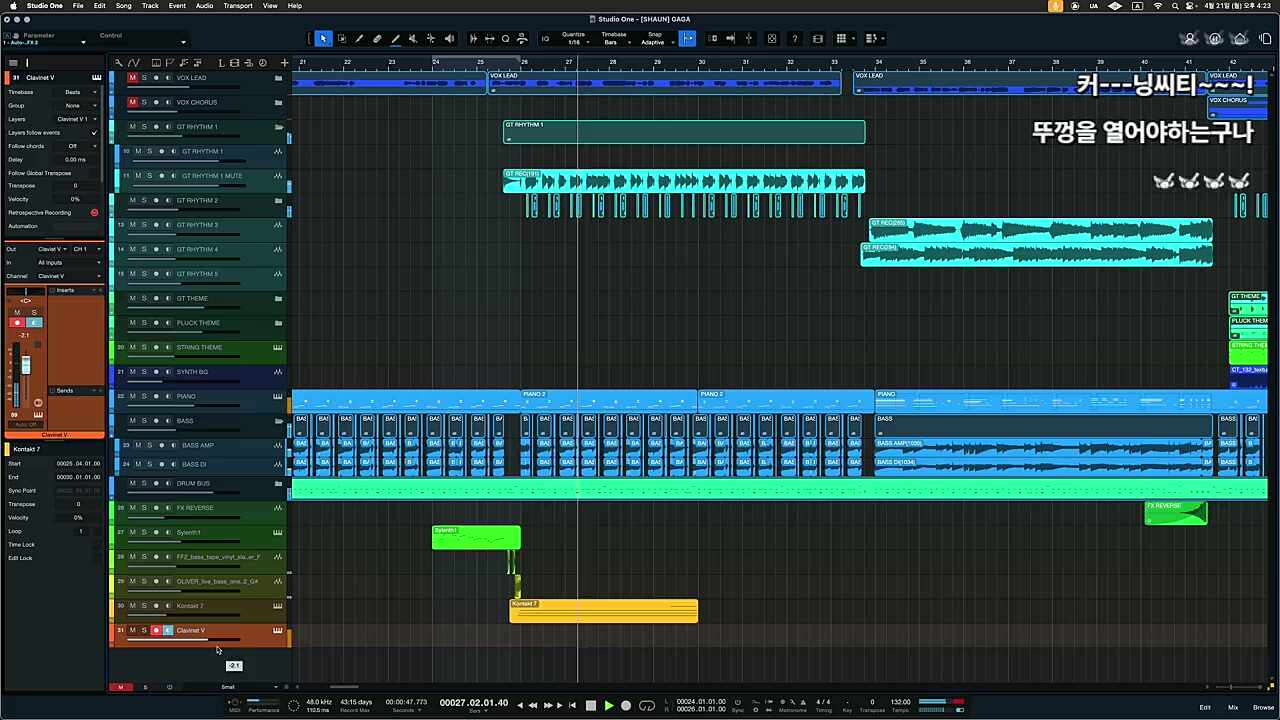The width and height of the screenshot is (1280, 720).
Task: Open the File menu
Action: point(78,6)
